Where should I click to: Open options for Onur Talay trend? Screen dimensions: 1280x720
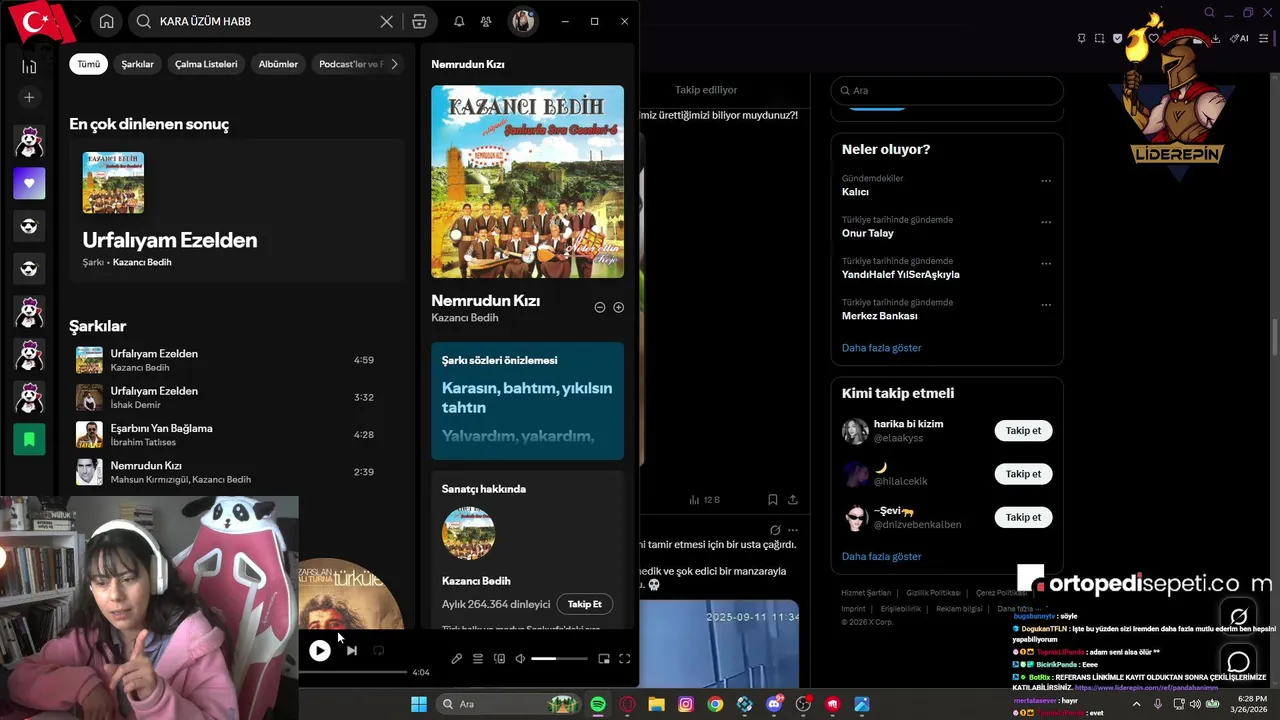[1046, 222]
